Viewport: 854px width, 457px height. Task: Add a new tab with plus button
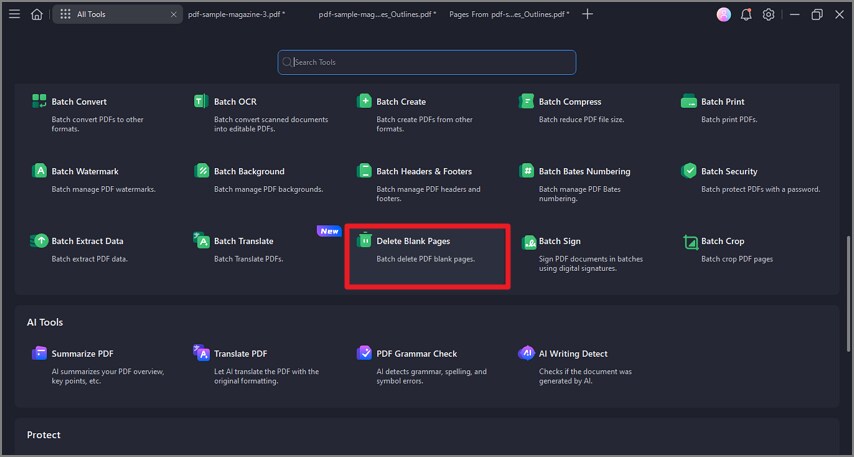(x=587, y=14)
